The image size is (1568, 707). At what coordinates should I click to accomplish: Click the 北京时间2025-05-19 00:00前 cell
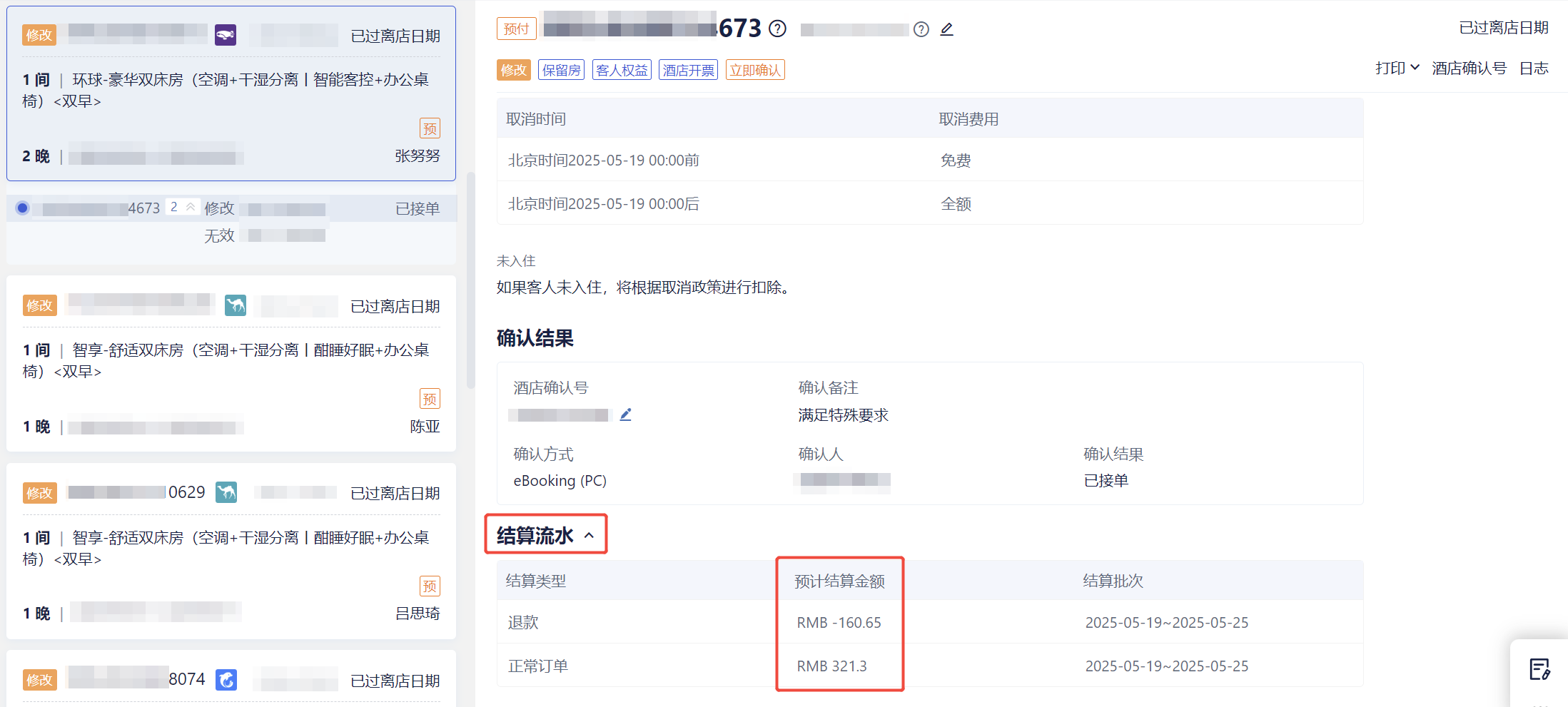604,160
